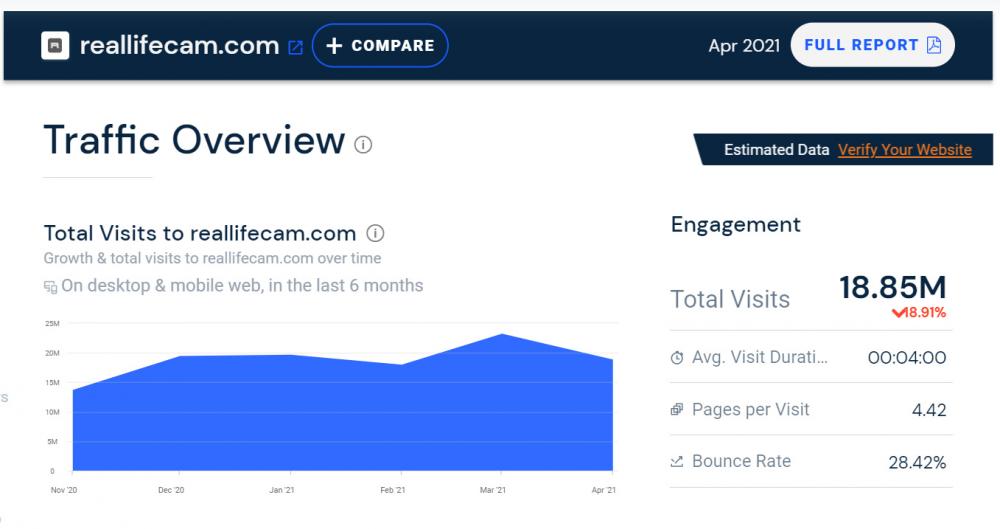Click the desktop and mobile device icon
The height and width of the screenshot is (529, 1000).
50,287
